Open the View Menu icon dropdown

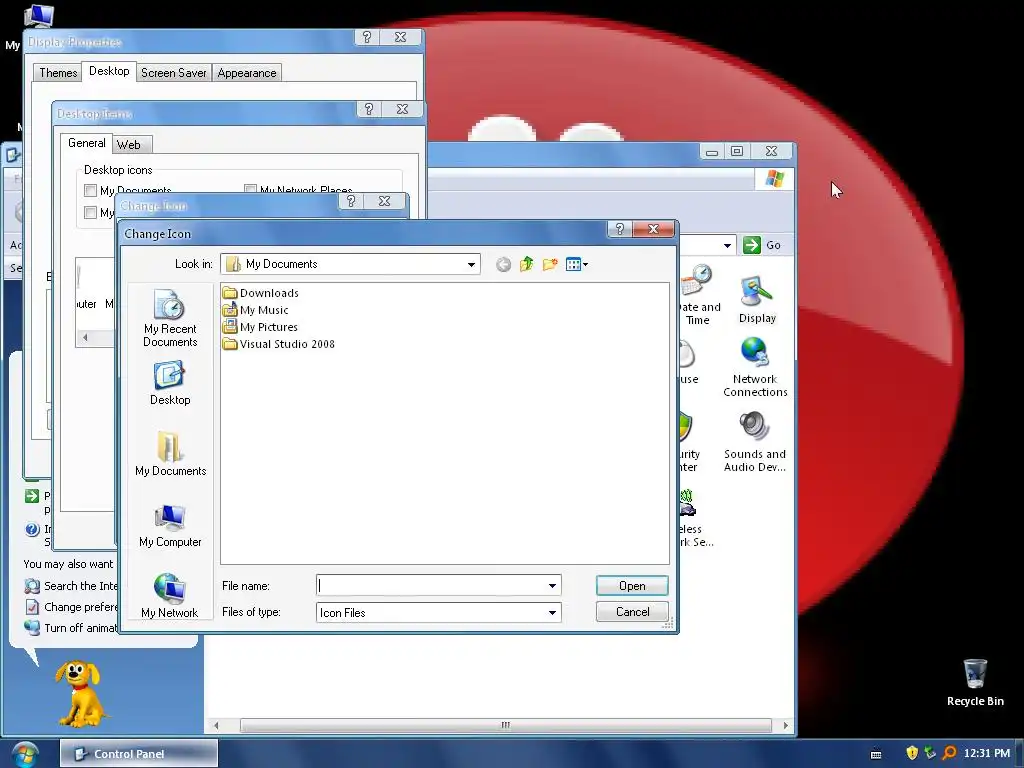click(x=577, y=264)
